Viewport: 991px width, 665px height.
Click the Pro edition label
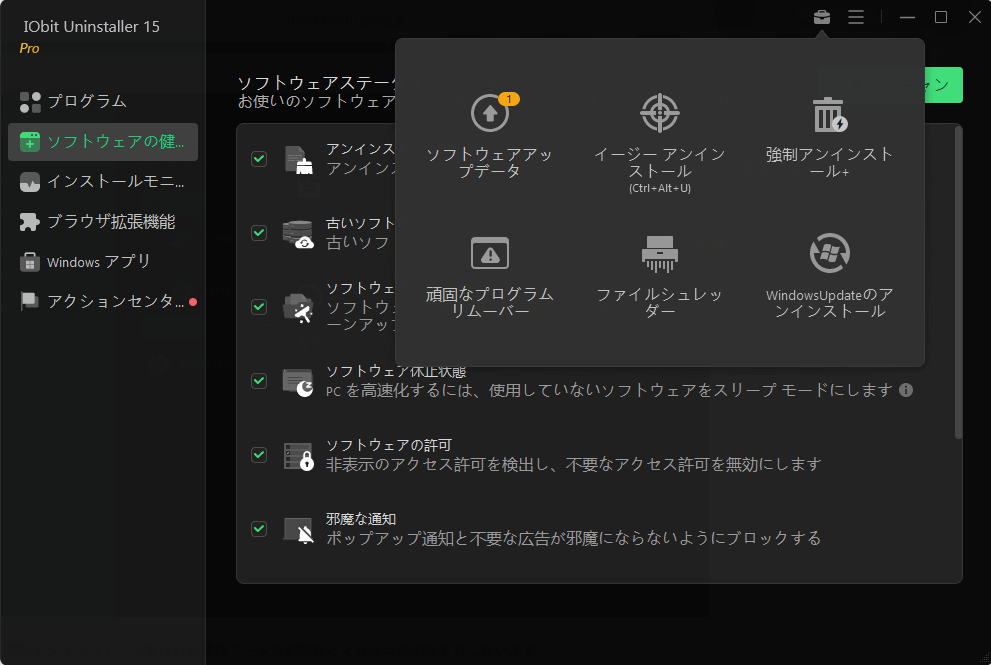point(29,49)
